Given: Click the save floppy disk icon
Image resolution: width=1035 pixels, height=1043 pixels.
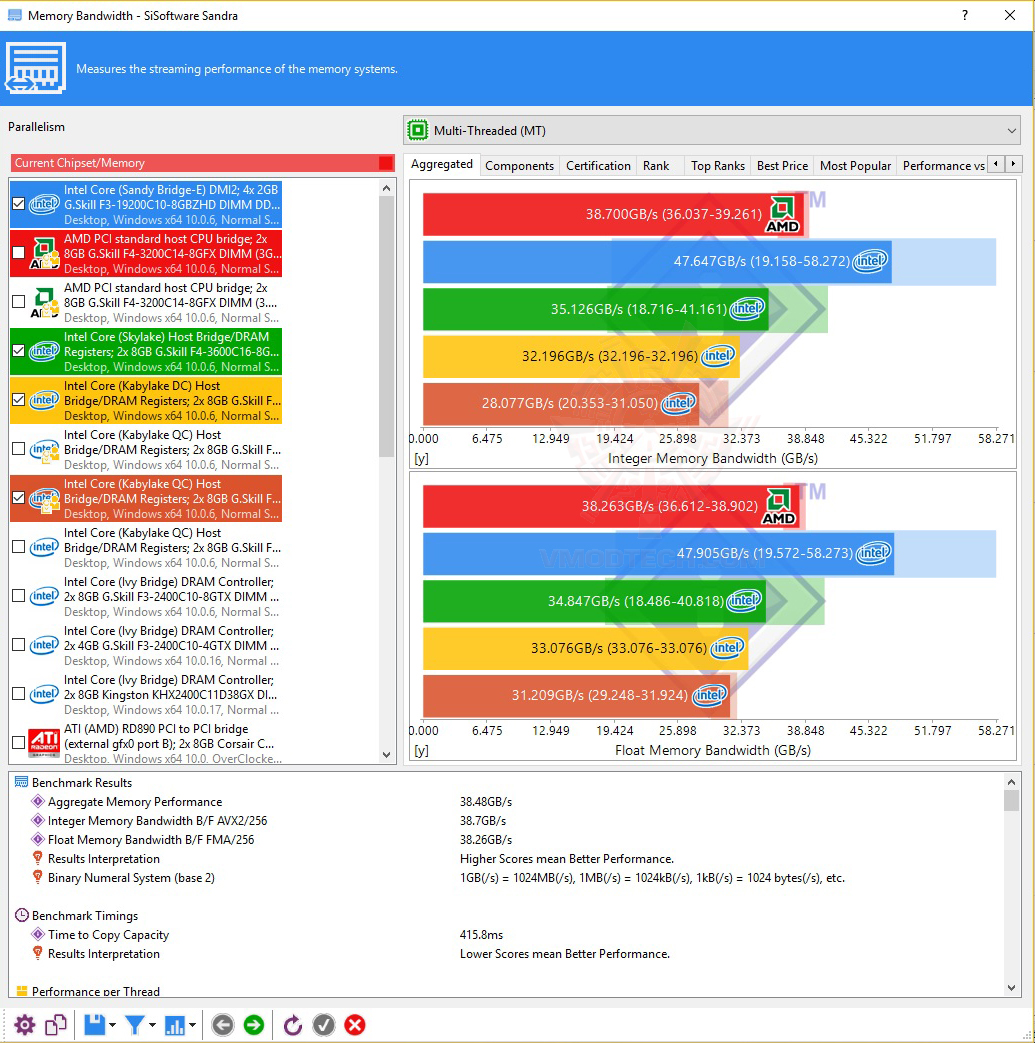Looking at the screenshot, I should pyautogui.click(x=94, y=1025).
